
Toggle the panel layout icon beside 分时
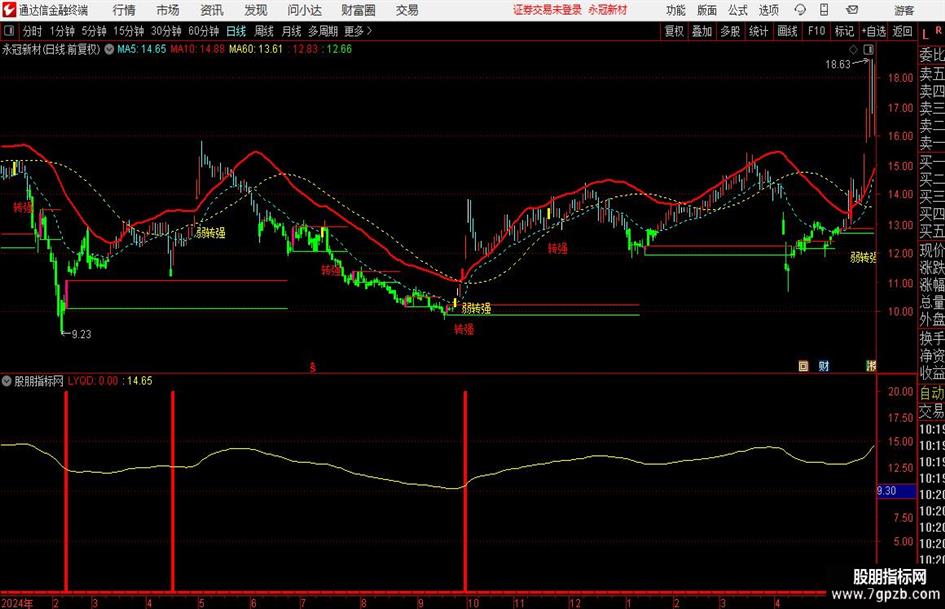pos(8,31)
